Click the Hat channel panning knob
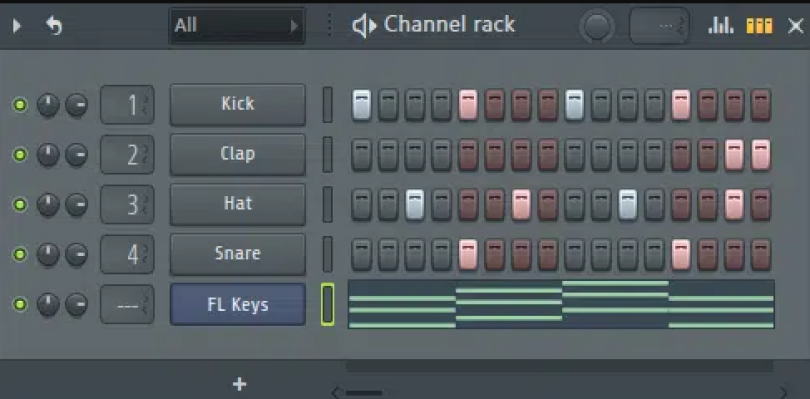Image resolution: width=810 pixels, height=399 pixels. click(48, 205)
